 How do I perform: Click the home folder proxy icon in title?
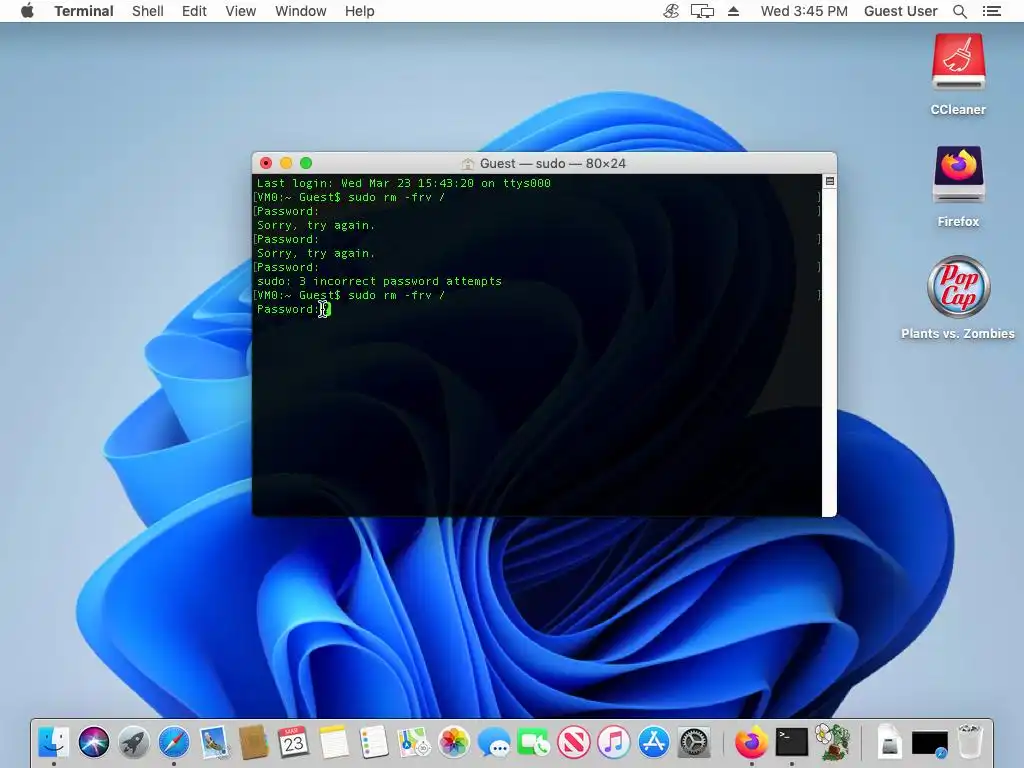(468, 163)
